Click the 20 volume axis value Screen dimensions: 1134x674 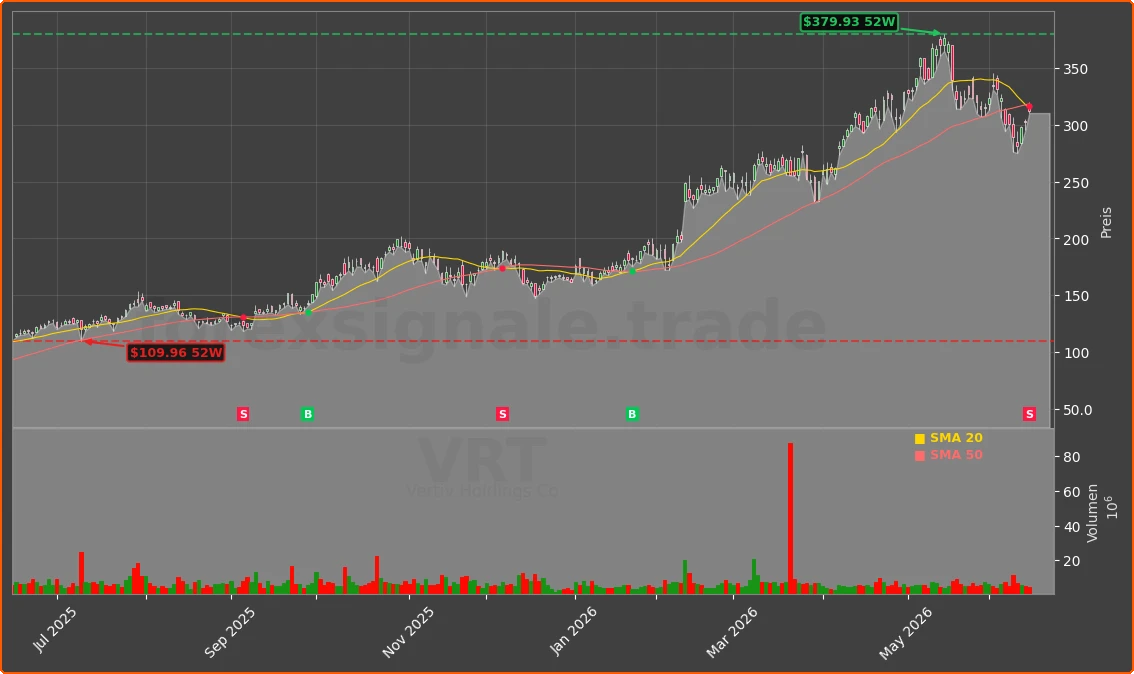(1071, 561)
